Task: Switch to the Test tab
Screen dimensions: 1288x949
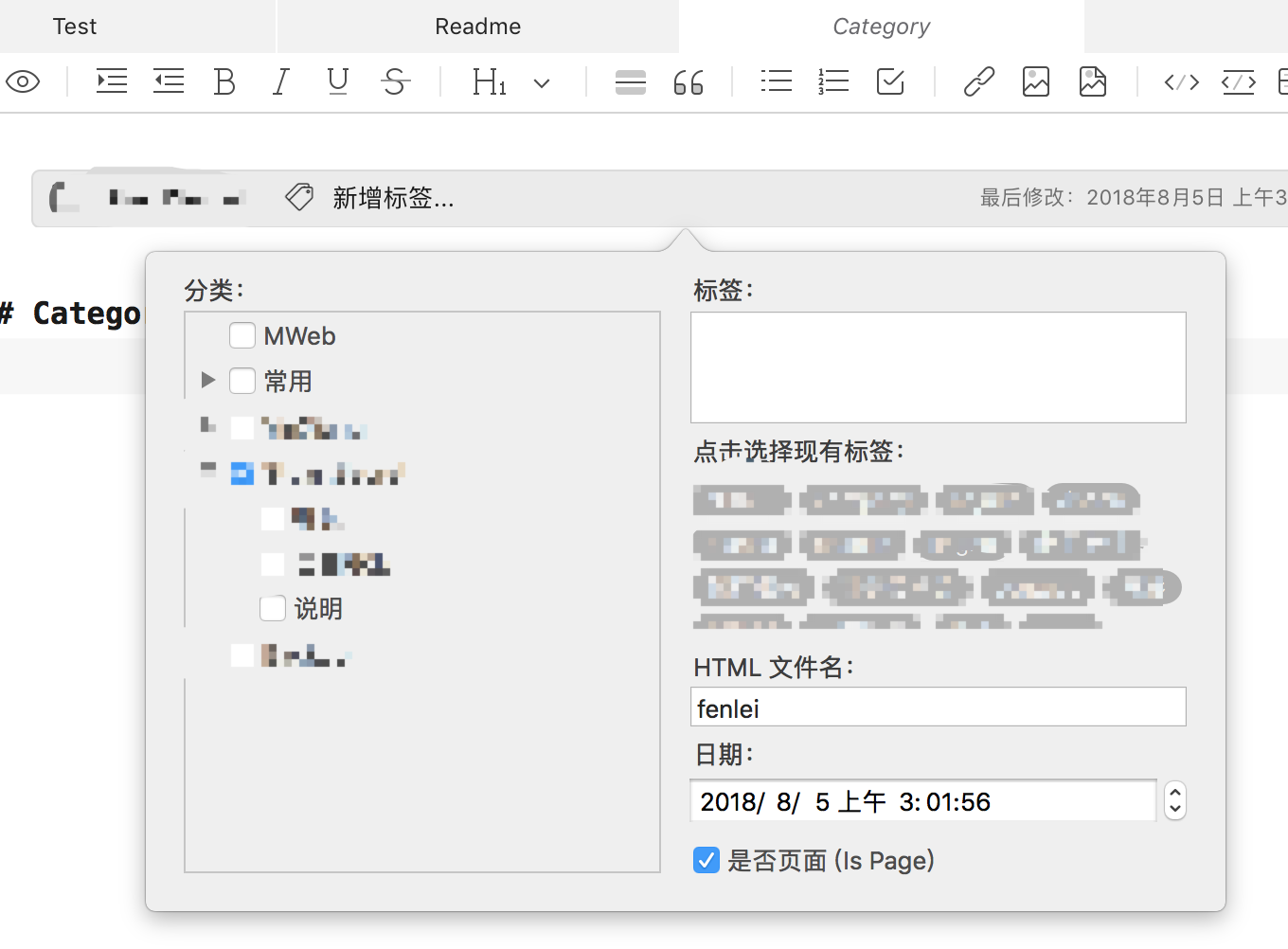Action: coord(75,27)
